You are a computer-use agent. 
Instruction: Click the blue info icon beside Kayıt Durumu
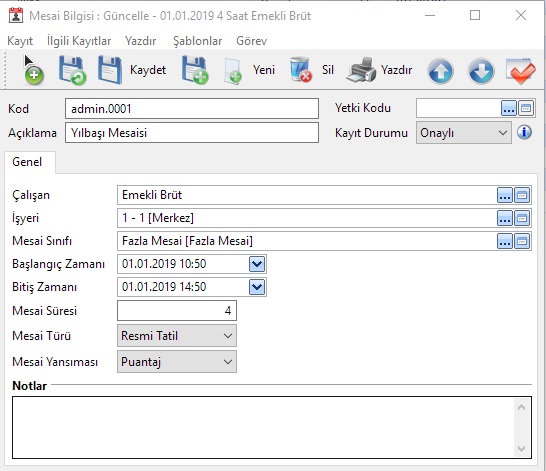[x=524, y=132]
